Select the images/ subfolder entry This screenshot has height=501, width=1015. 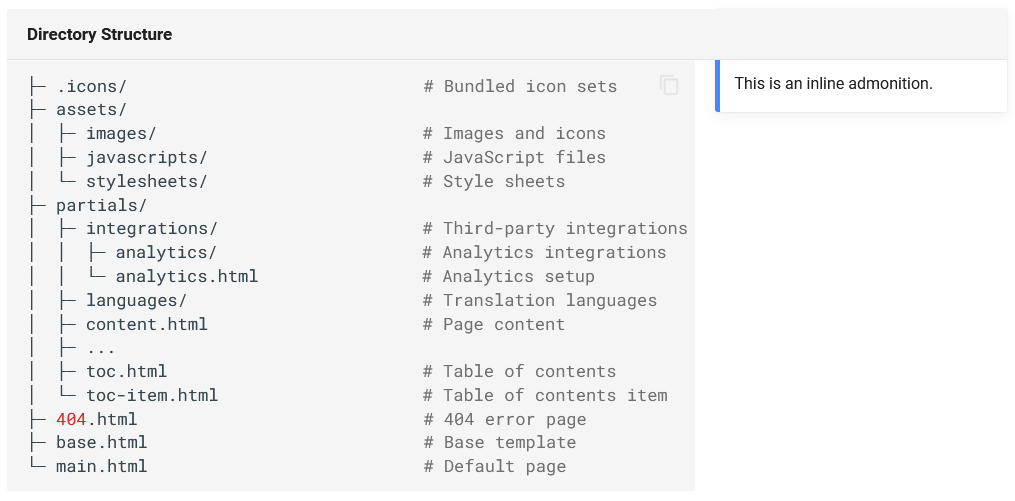point(121,133)
